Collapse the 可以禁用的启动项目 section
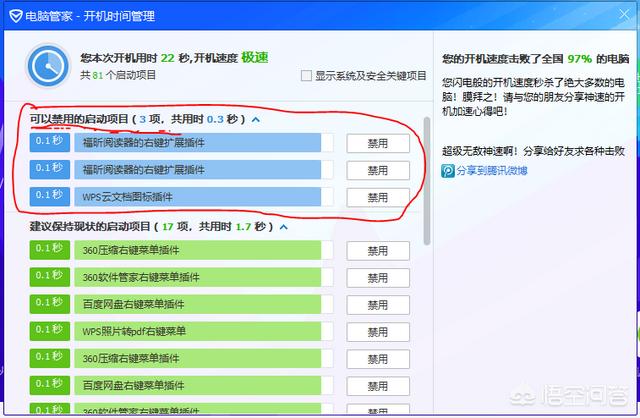Viewport: 640px width, 418px height. tap(256, 119)
